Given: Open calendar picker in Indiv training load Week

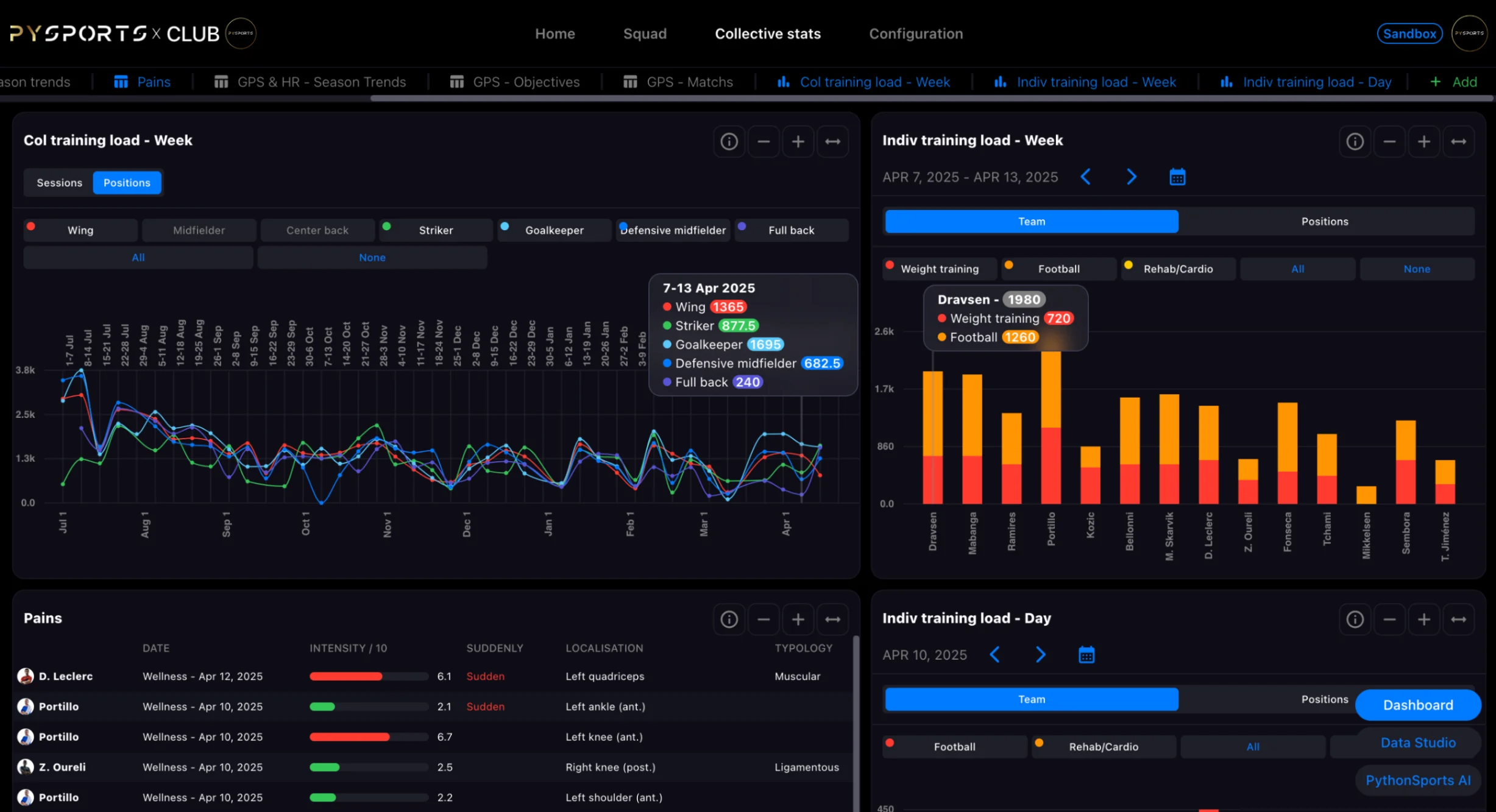Looking at the screenshot, I should pos(1177,177).
